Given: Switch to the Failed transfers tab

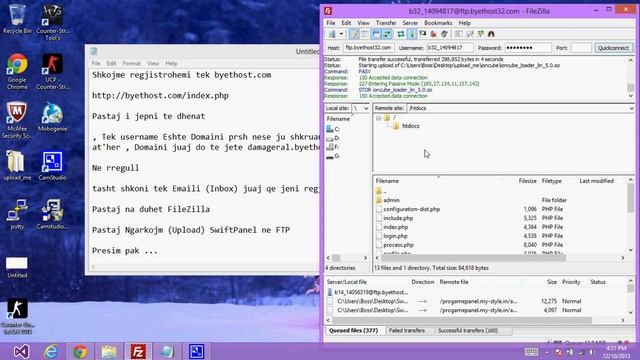Looking at the screenshot, I should (407, 331).
